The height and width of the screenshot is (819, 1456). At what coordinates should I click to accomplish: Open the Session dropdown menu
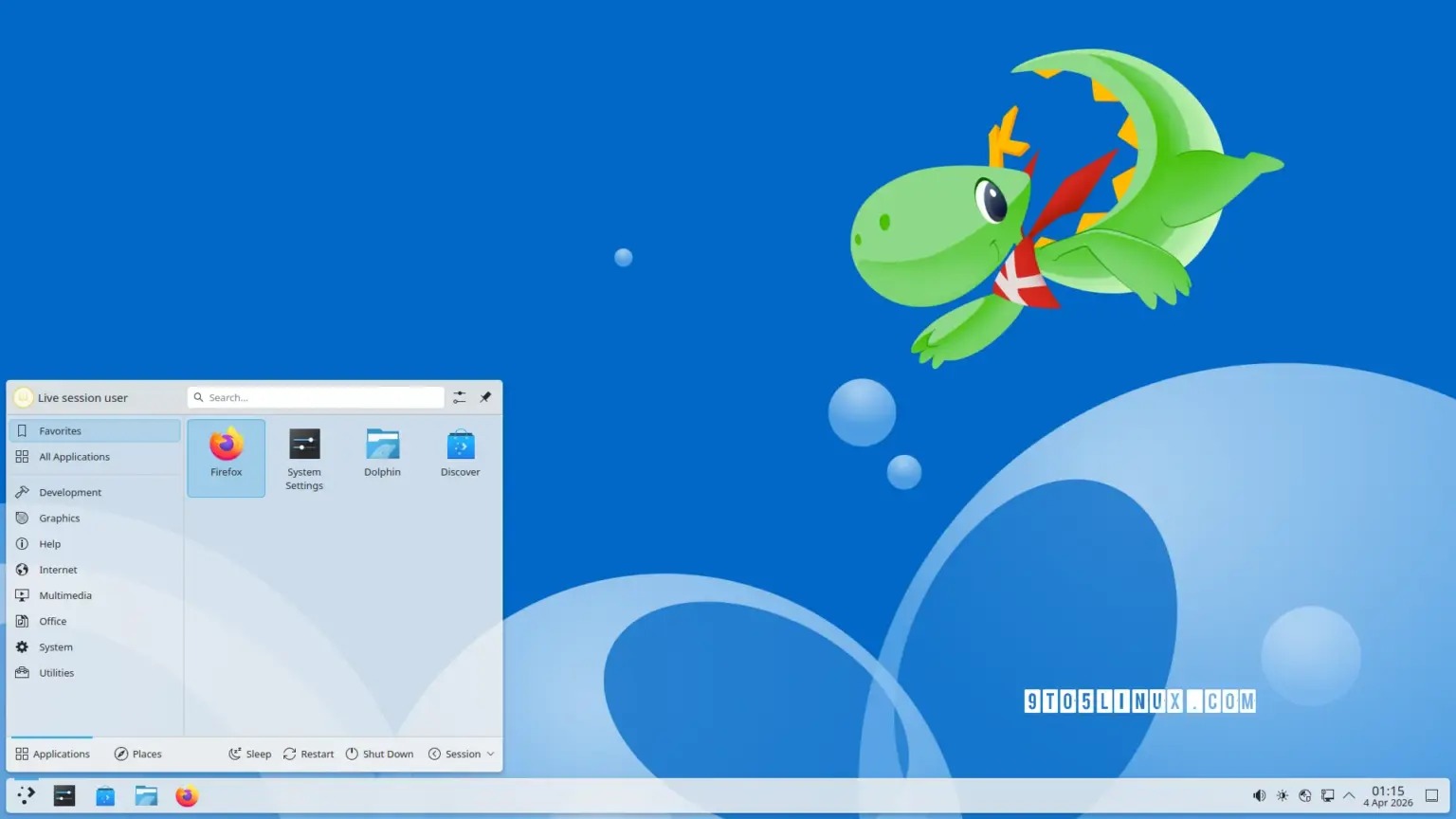click(461, 754)
